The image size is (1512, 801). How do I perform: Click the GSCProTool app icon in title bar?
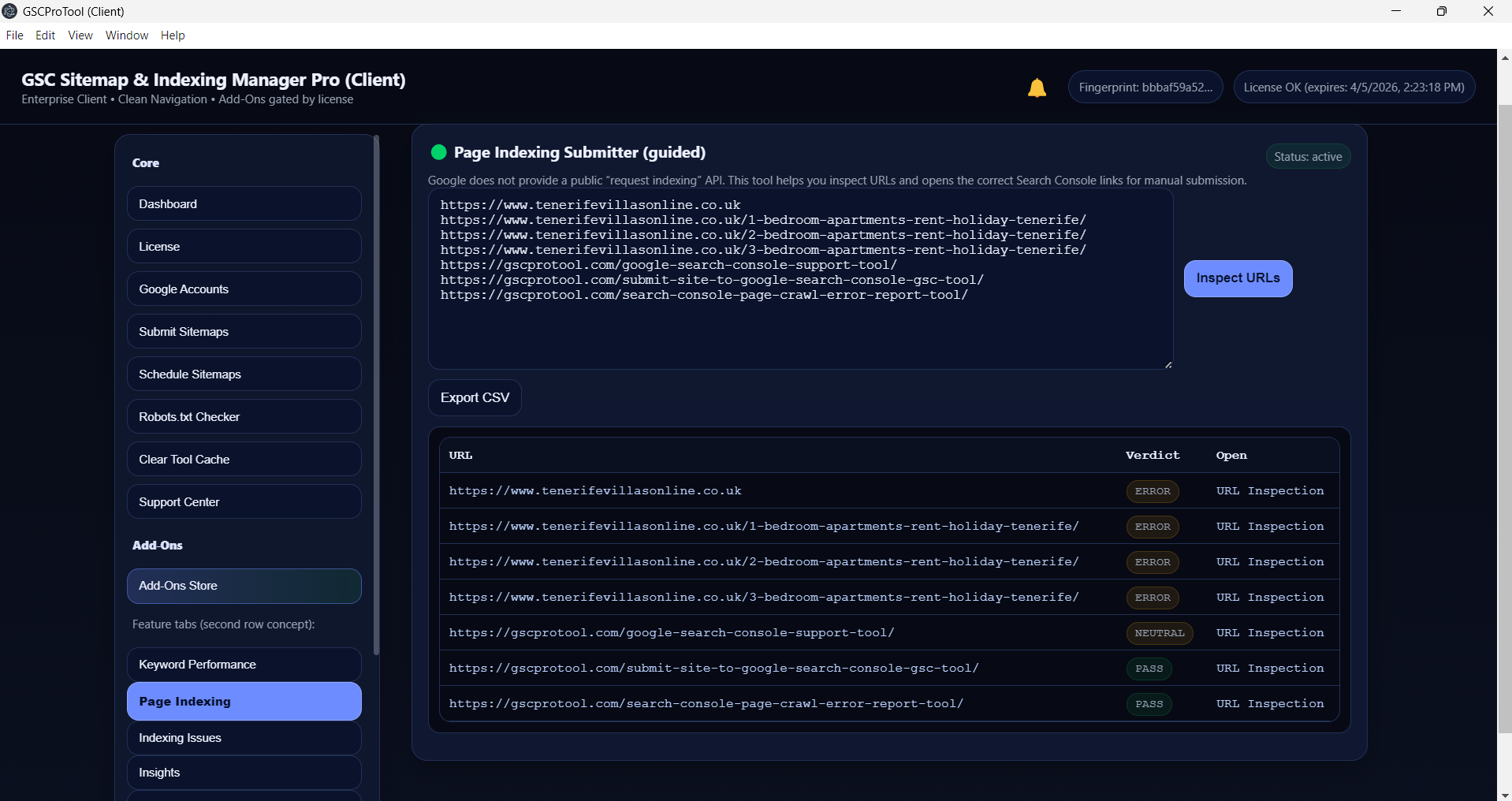click(x=10, y=11)
